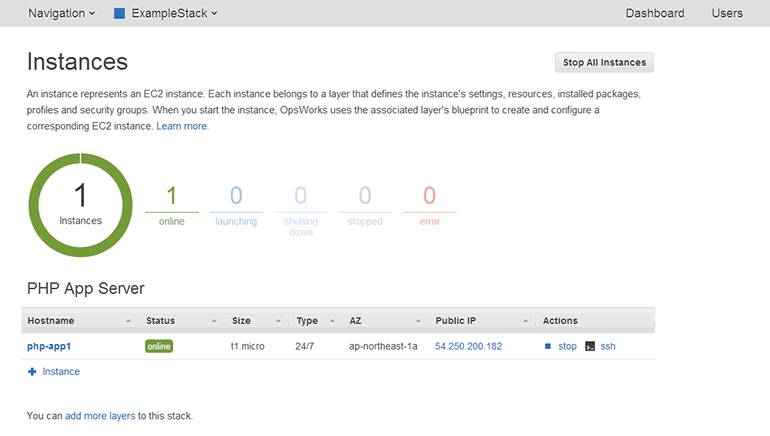Screen dimensions: 770x436
Task: Sort instances by Public IP column
Action: point(480,321)
